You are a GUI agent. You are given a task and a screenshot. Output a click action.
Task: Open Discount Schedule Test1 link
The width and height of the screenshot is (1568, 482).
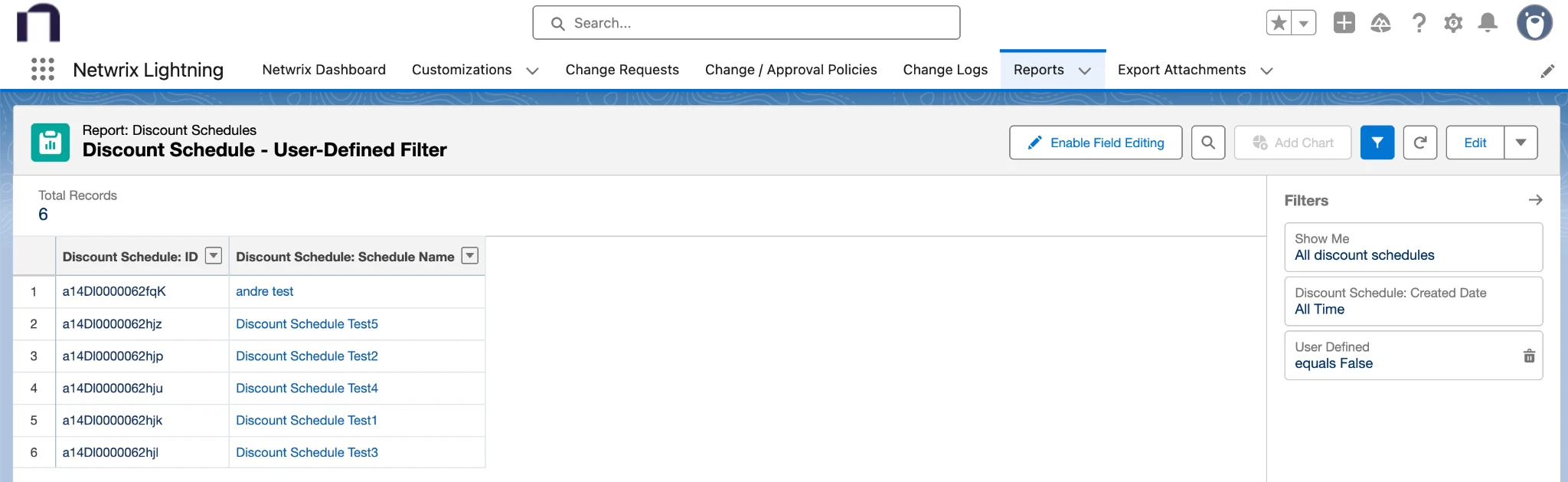pos(306,421)
